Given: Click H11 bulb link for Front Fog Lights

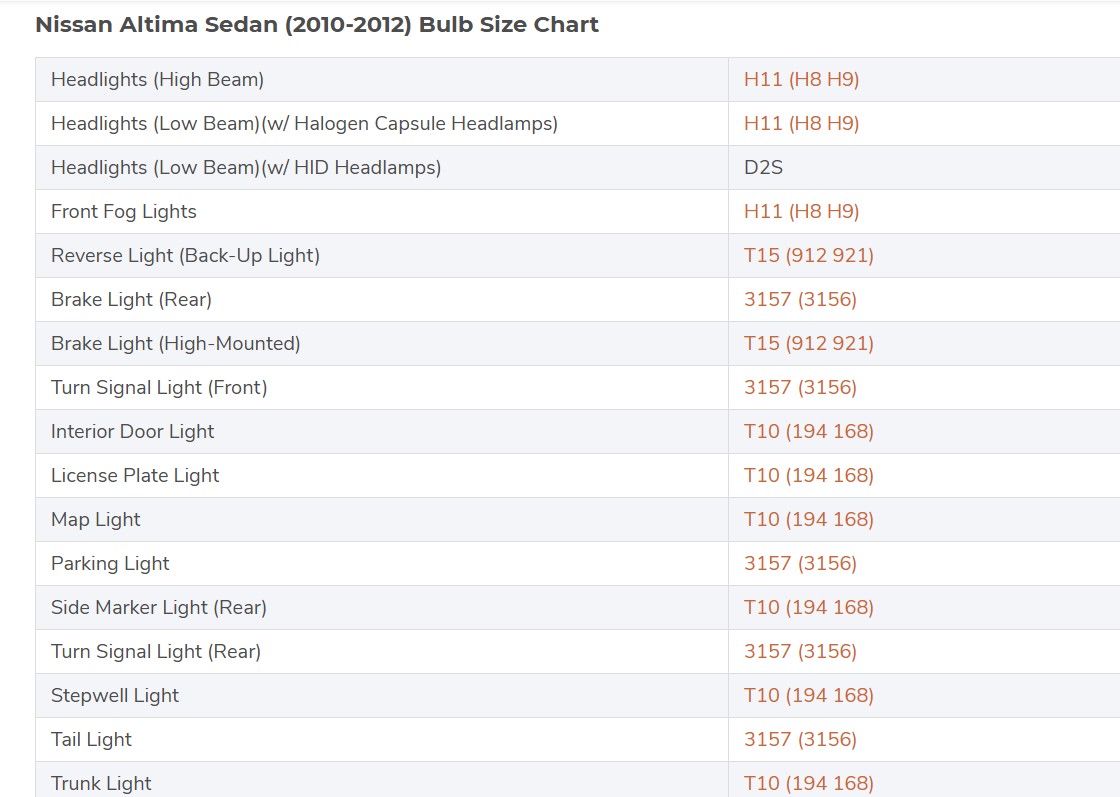Looking at the screenshot, I should click(x=801, y=212).
